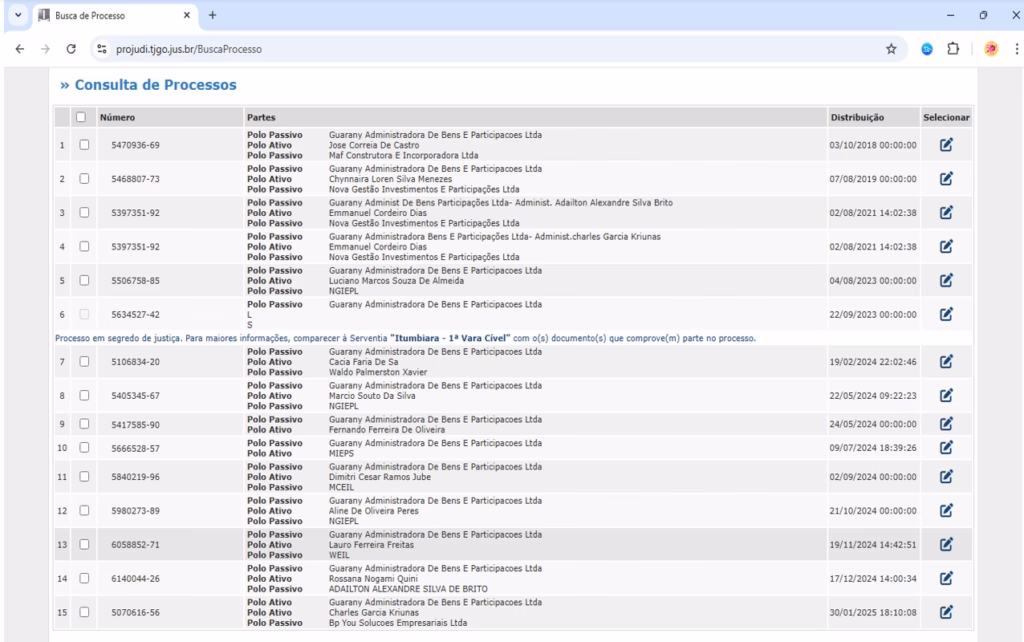This screenshot has height=642, width=1024.
Task: Click select icon for process 5468807-73
Action: click(x=945, y=179)
